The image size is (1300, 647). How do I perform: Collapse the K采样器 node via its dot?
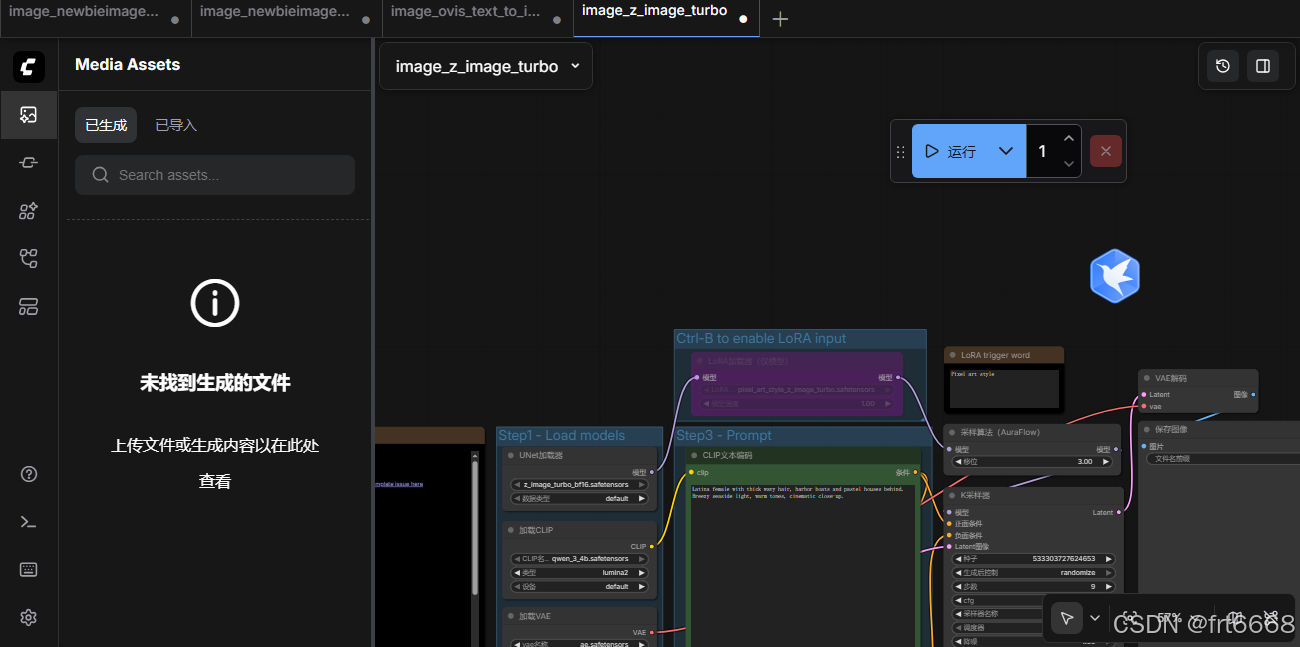(x=952, y=495)
